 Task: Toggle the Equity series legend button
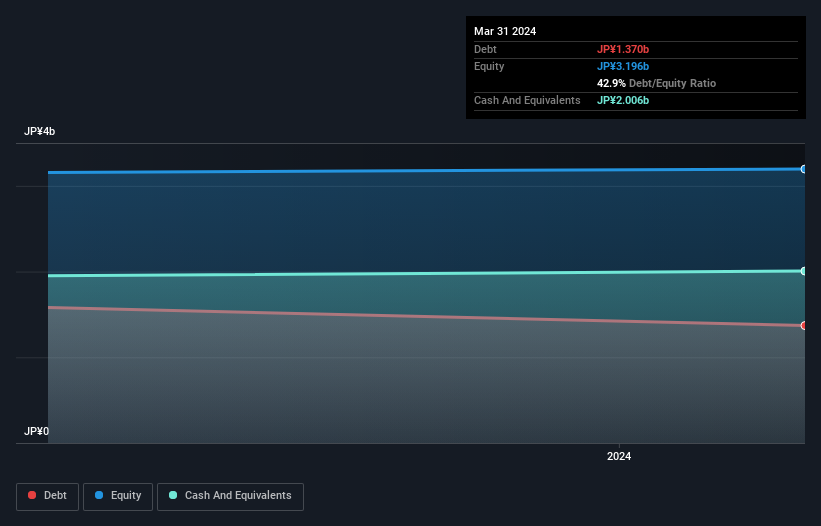[118, 496]
